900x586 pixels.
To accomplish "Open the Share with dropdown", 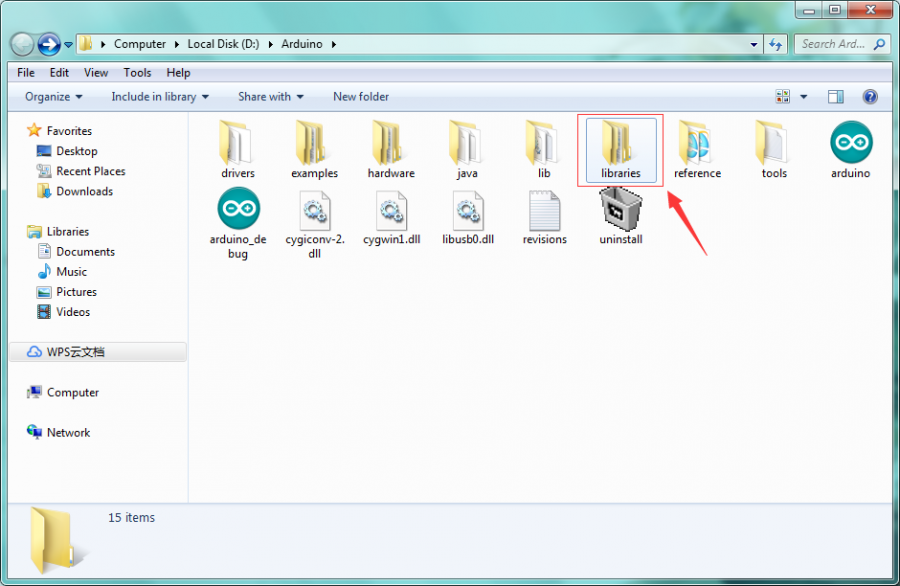I will [268, 96].
